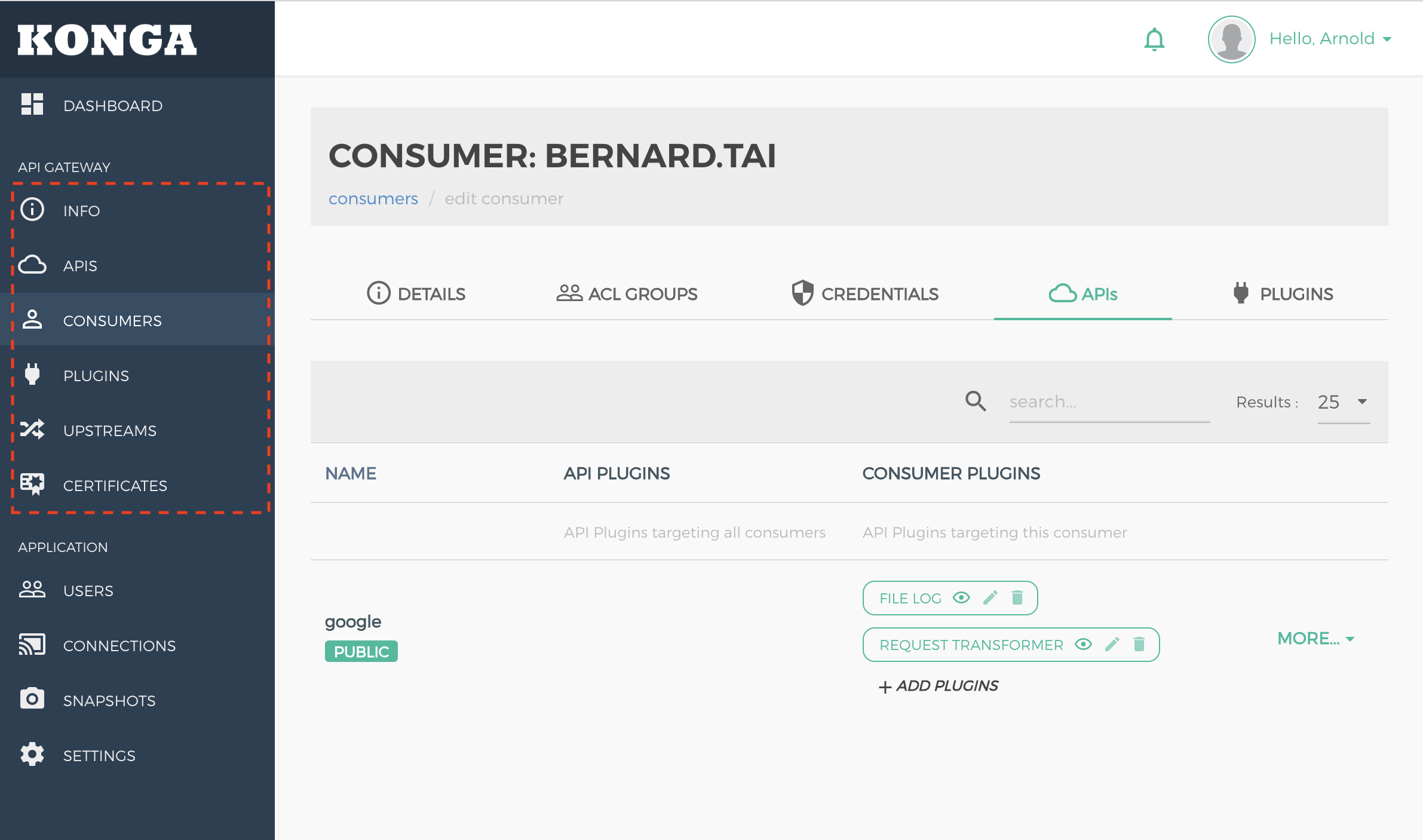Click the edit pencil on FILE LOG plugin

click(x=990, y=597)
